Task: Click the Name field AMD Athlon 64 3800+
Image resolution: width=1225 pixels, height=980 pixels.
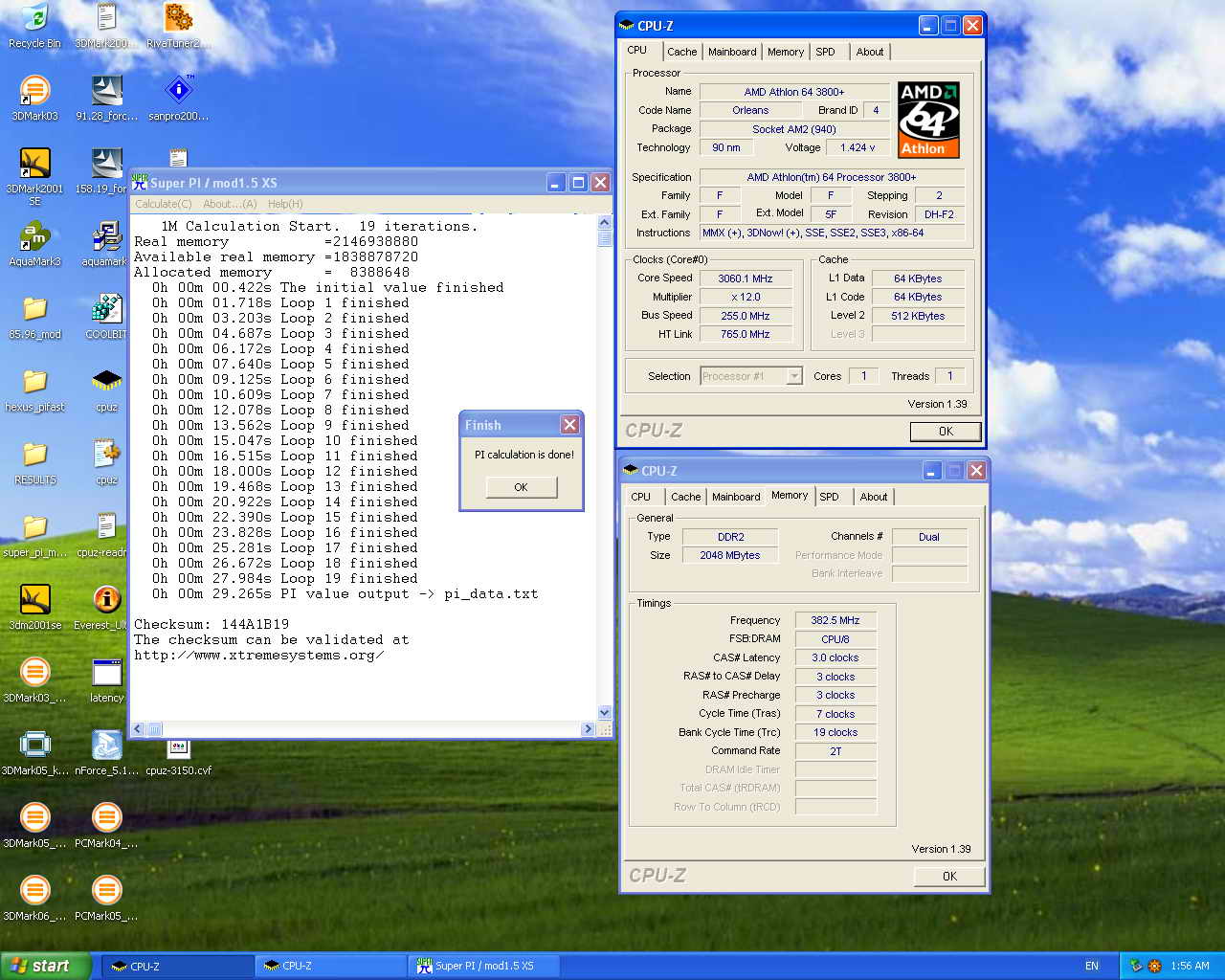Action: 794,92
